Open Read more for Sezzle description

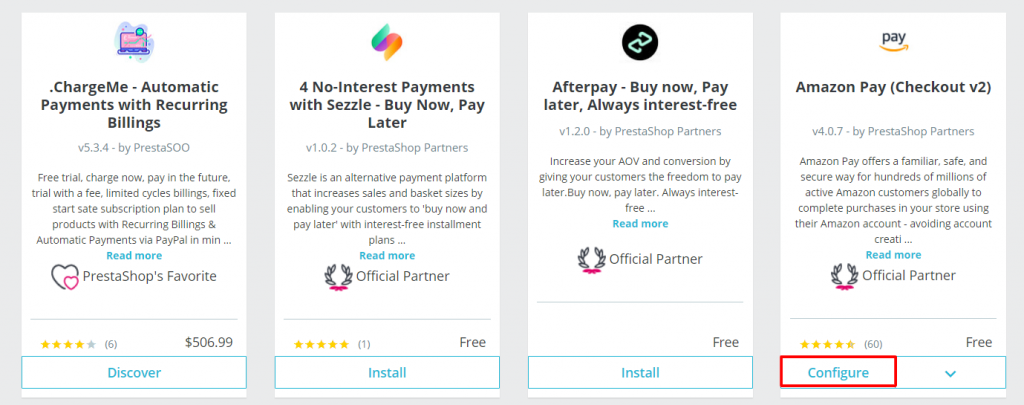click(x=386, y=255)
